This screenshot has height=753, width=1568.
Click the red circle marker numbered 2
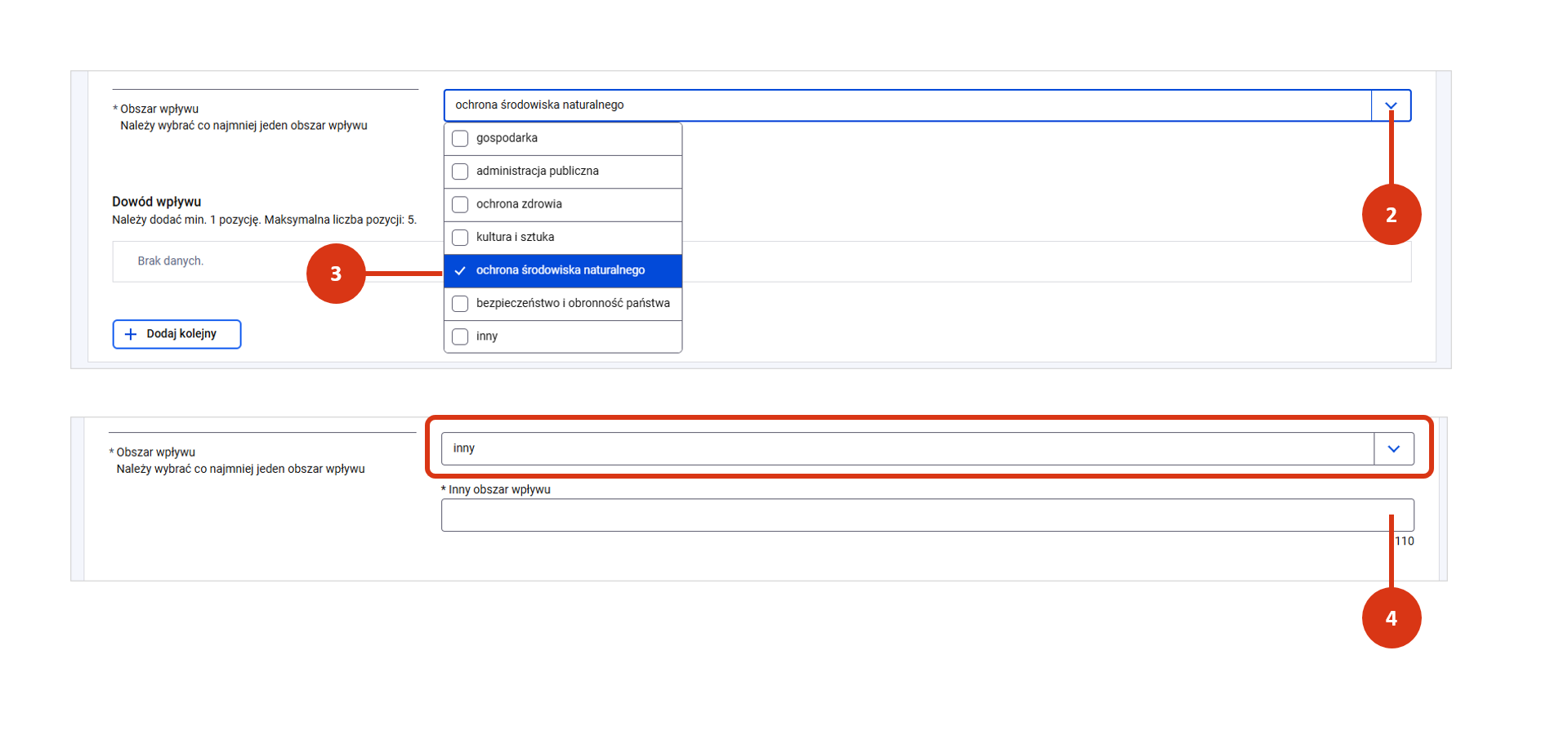click(1391, 215)
